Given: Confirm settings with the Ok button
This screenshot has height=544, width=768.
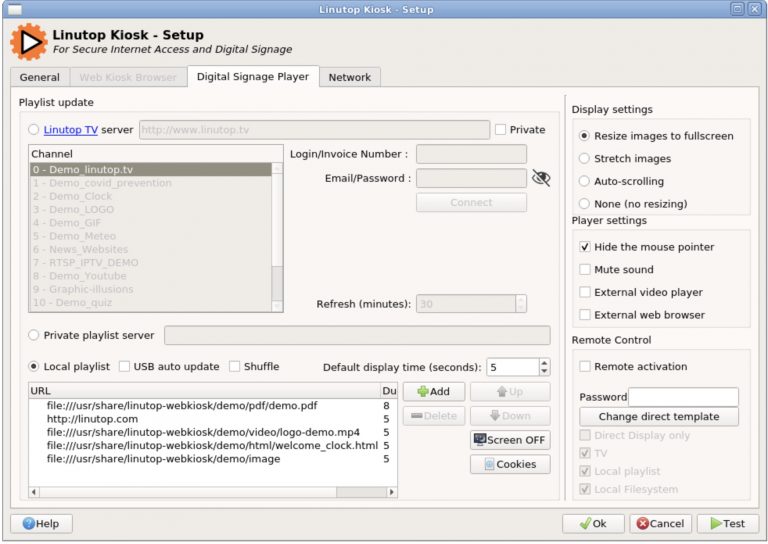Looking at the screenshot, I should (x=593, y=523).
